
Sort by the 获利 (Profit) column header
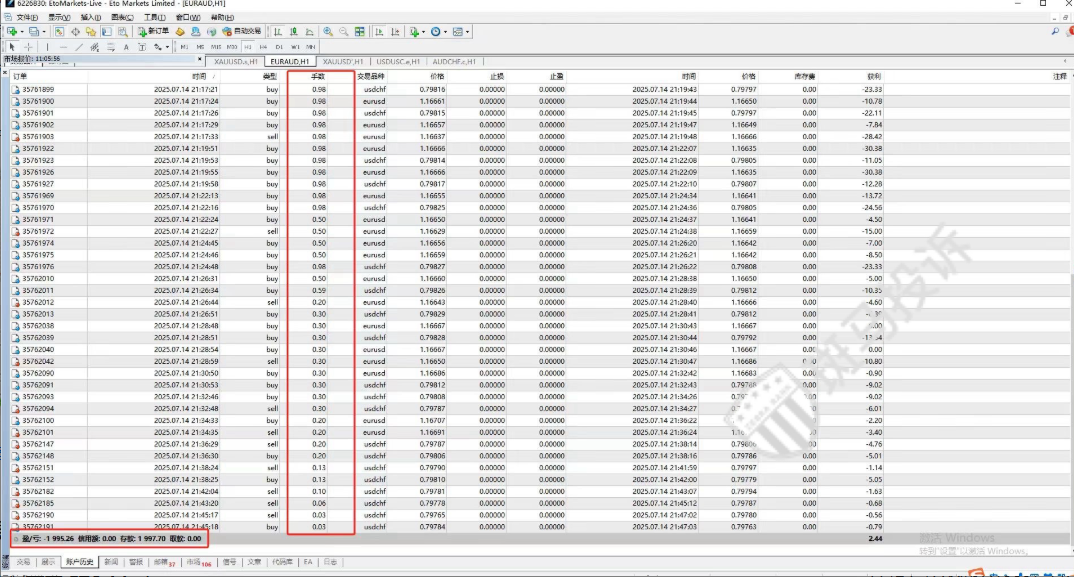tap(874, 76)
